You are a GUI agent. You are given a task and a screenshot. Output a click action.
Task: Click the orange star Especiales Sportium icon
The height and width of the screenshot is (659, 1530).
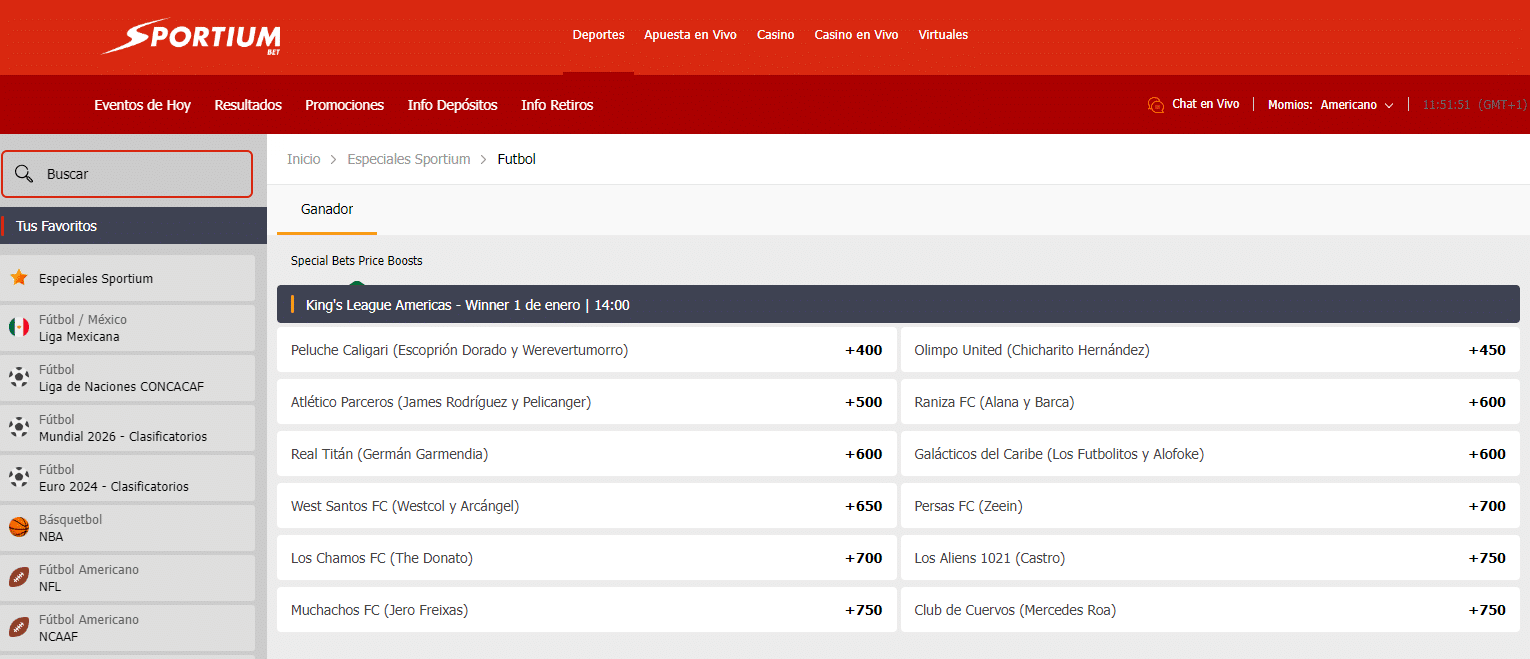[19, 278]
